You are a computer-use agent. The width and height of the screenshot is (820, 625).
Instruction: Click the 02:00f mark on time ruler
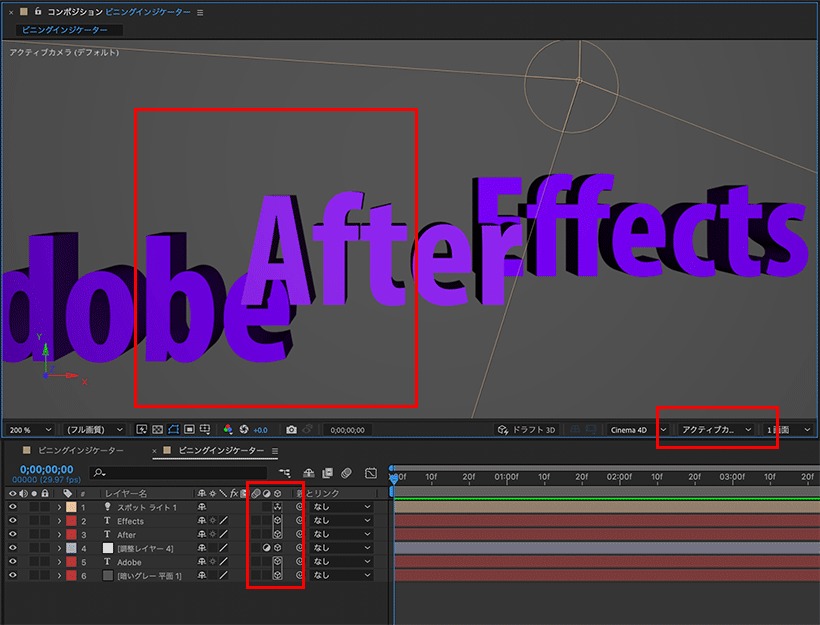coord(619,476)
